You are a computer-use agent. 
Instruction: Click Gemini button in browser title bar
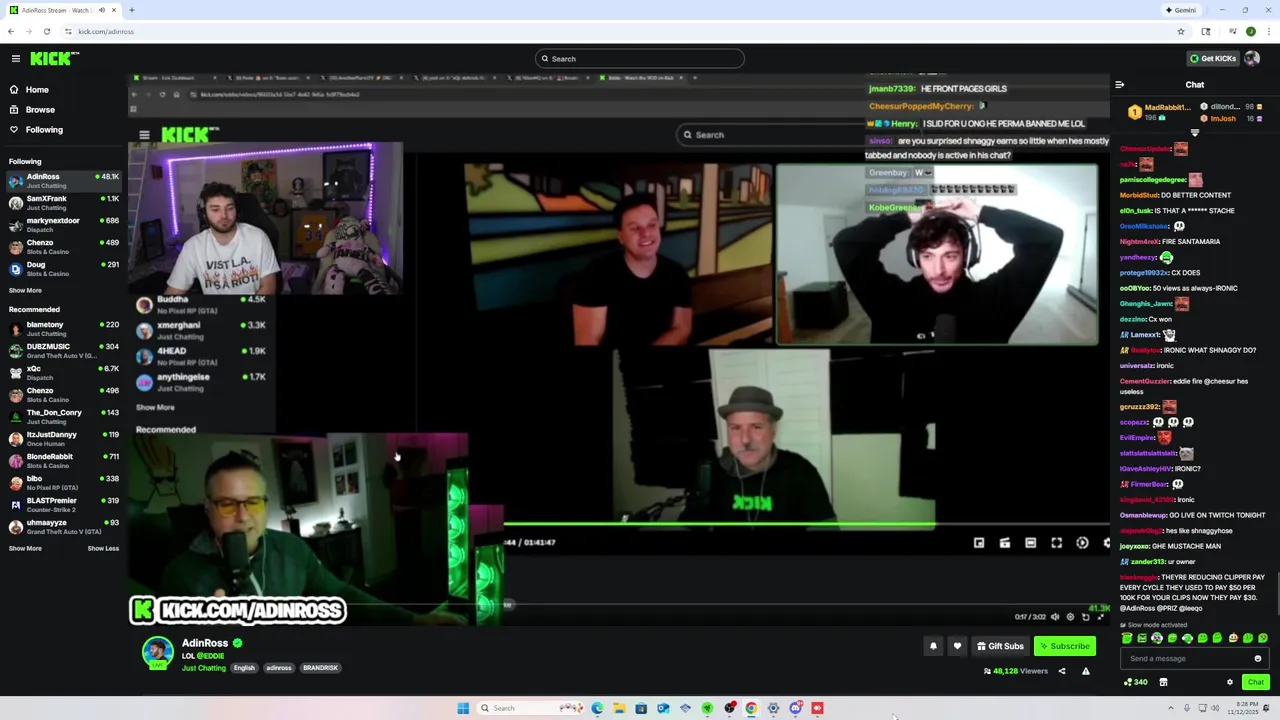point(1181,10)
